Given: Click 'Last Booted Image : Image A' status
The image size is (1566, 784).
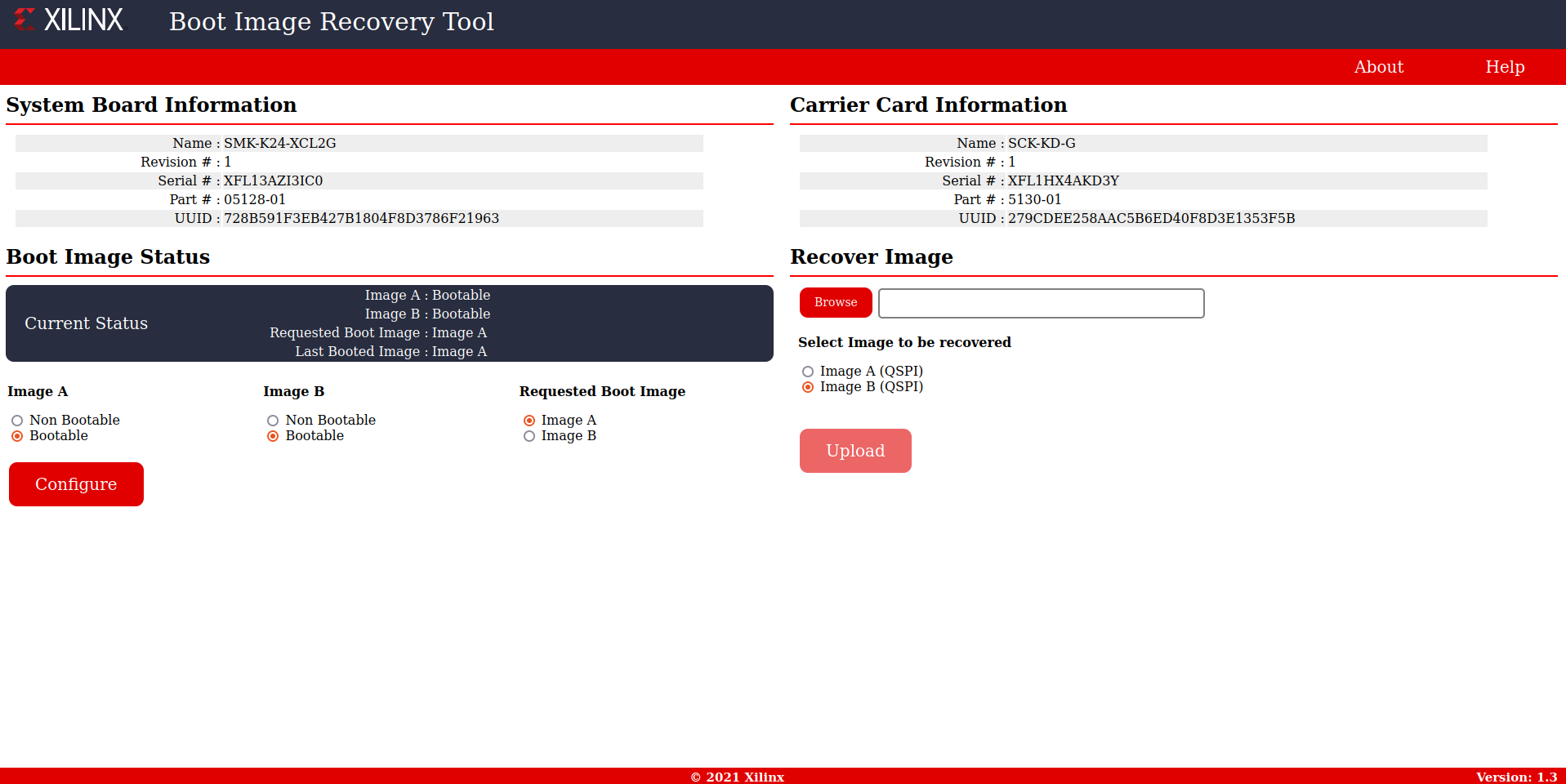Looking at the screenshot, I should [x=390, y=351].
